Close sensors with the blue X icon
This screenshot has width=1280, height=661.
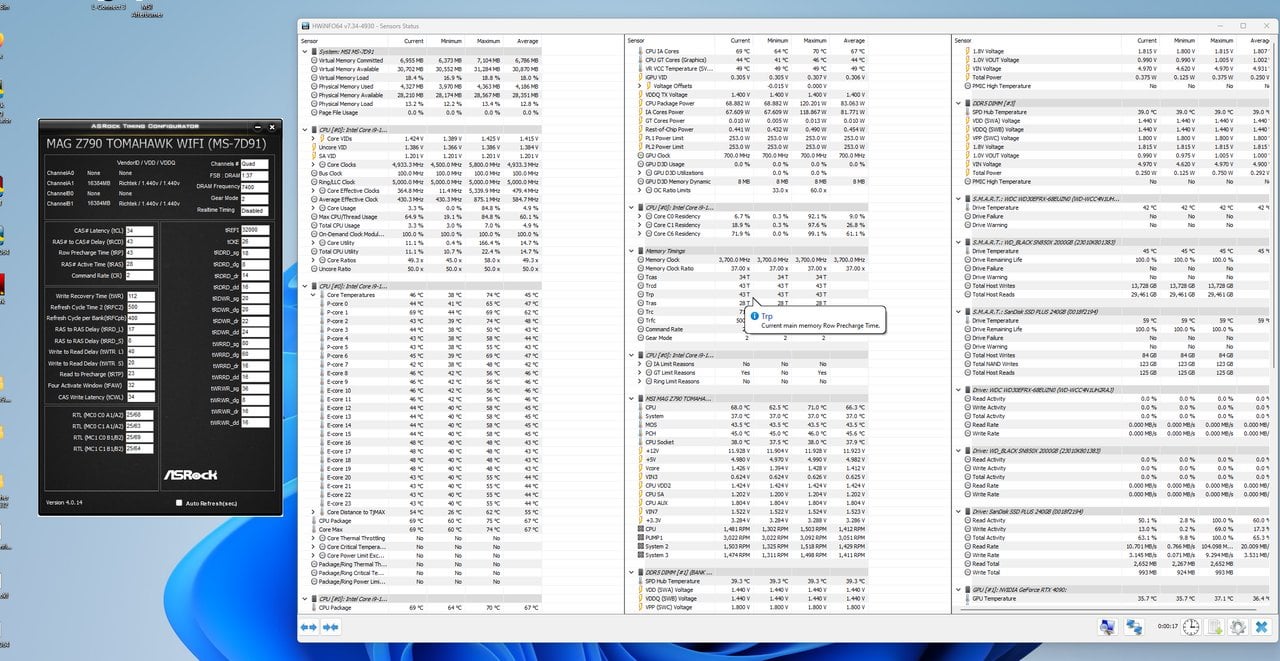1260,627
